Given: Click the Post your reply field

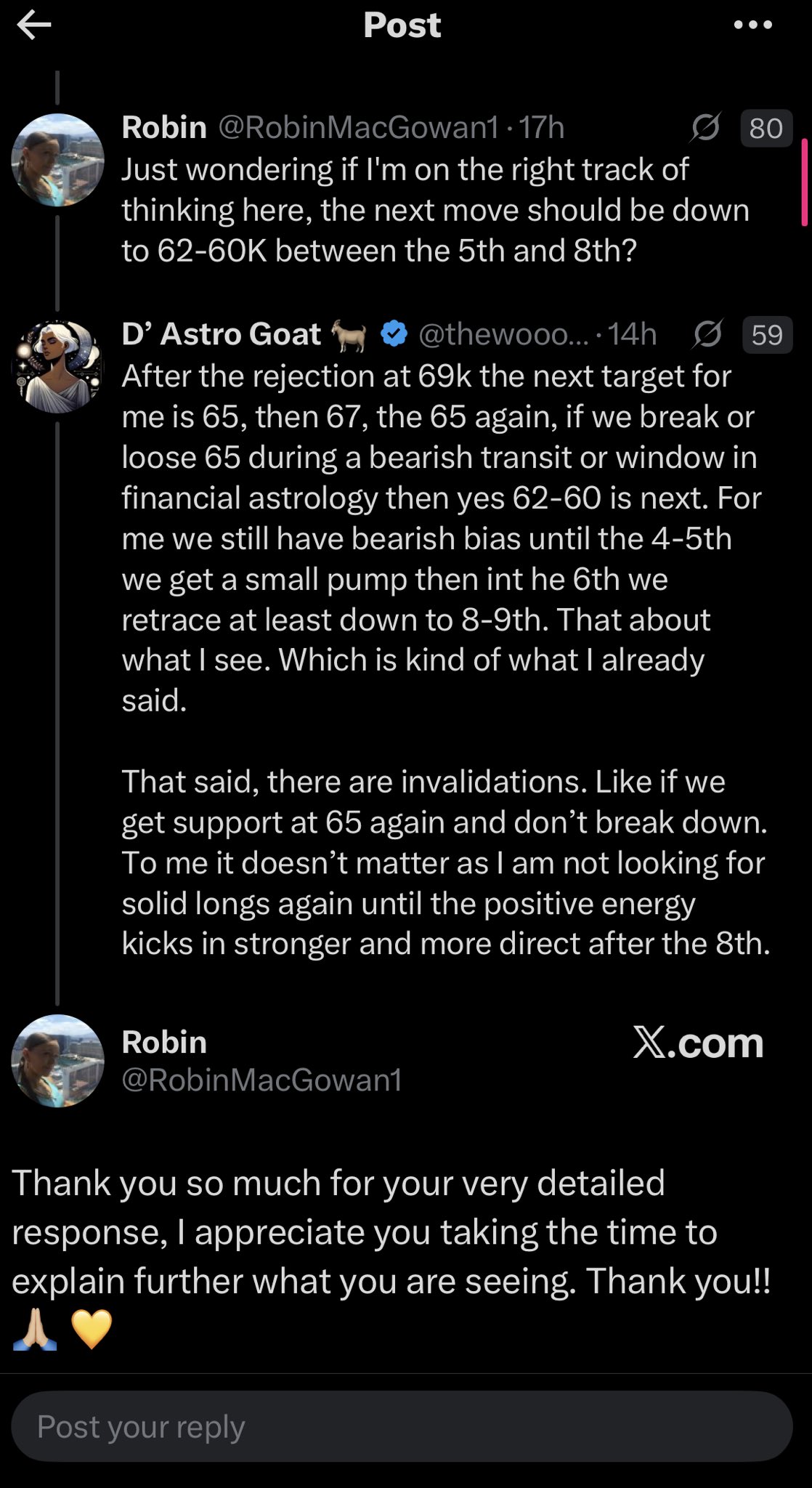Looking at the screenshot, I should pos(402,1426).
